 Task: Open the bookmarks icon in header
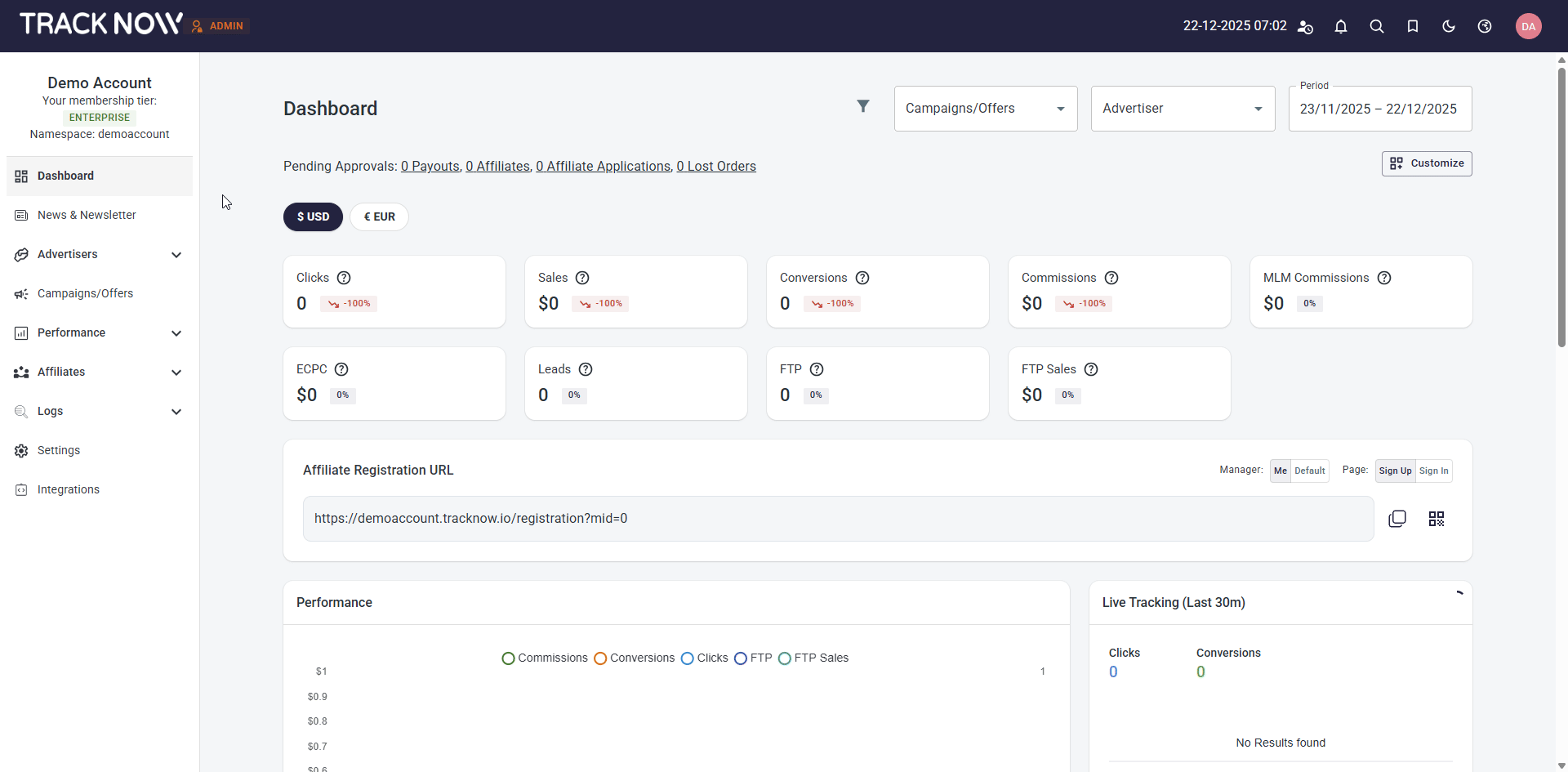(1412, 26)
